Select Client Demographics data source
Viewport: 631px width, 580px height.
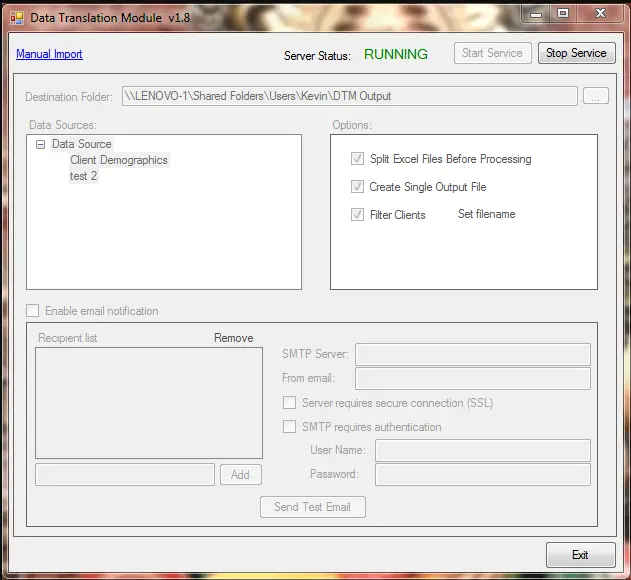click(x=119, y=160)
